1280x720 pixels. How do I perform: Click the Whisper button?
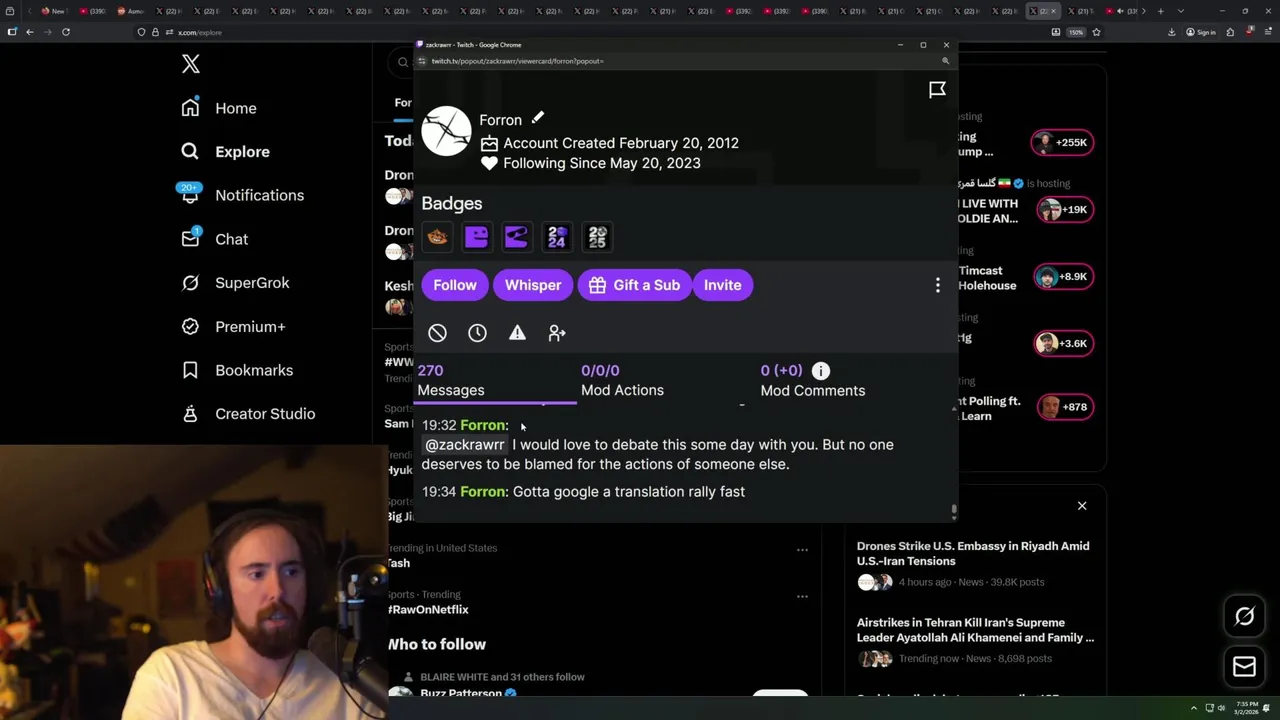[x=533, y=285]
